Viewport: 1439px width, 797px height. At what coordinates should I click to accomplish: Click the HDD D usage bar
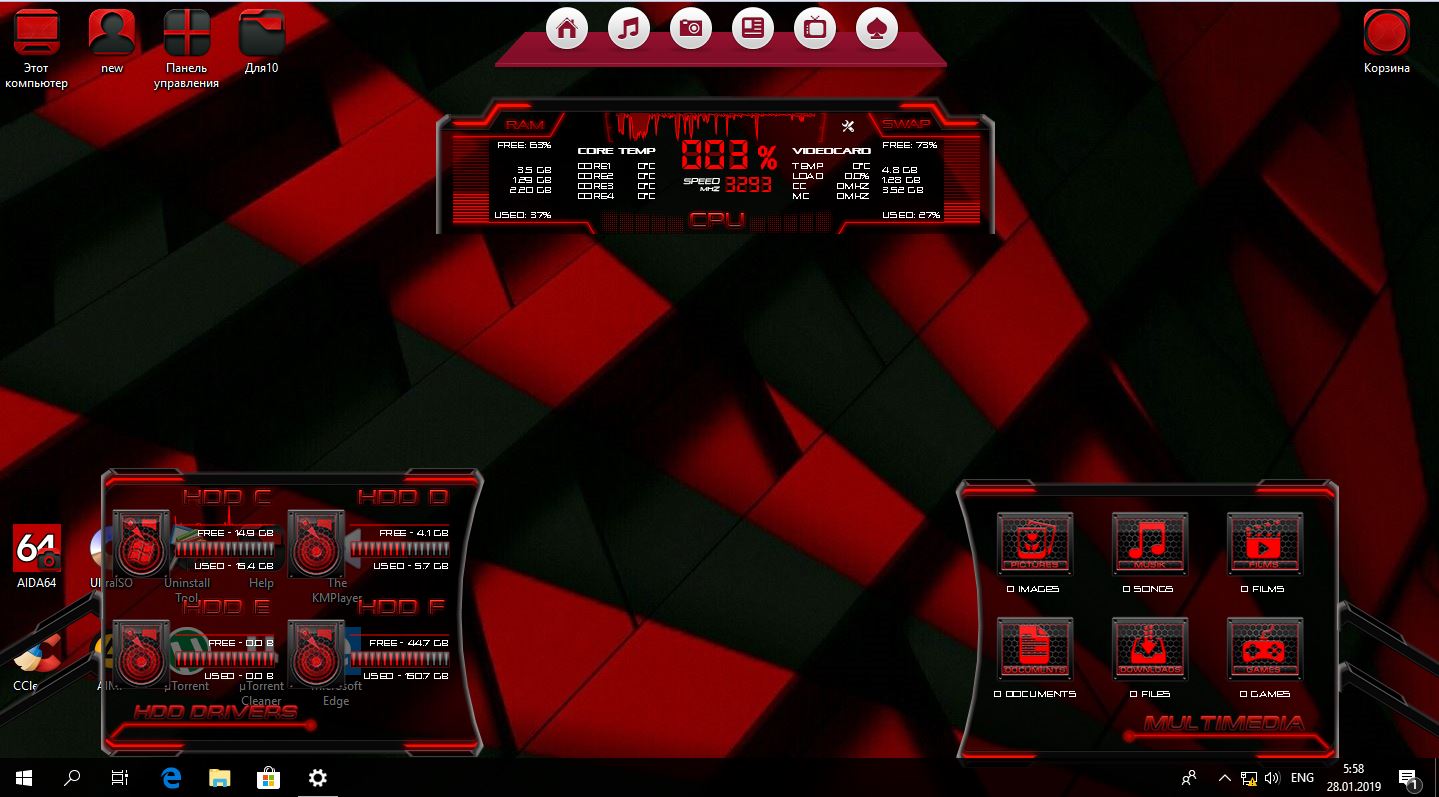[400, 549]
